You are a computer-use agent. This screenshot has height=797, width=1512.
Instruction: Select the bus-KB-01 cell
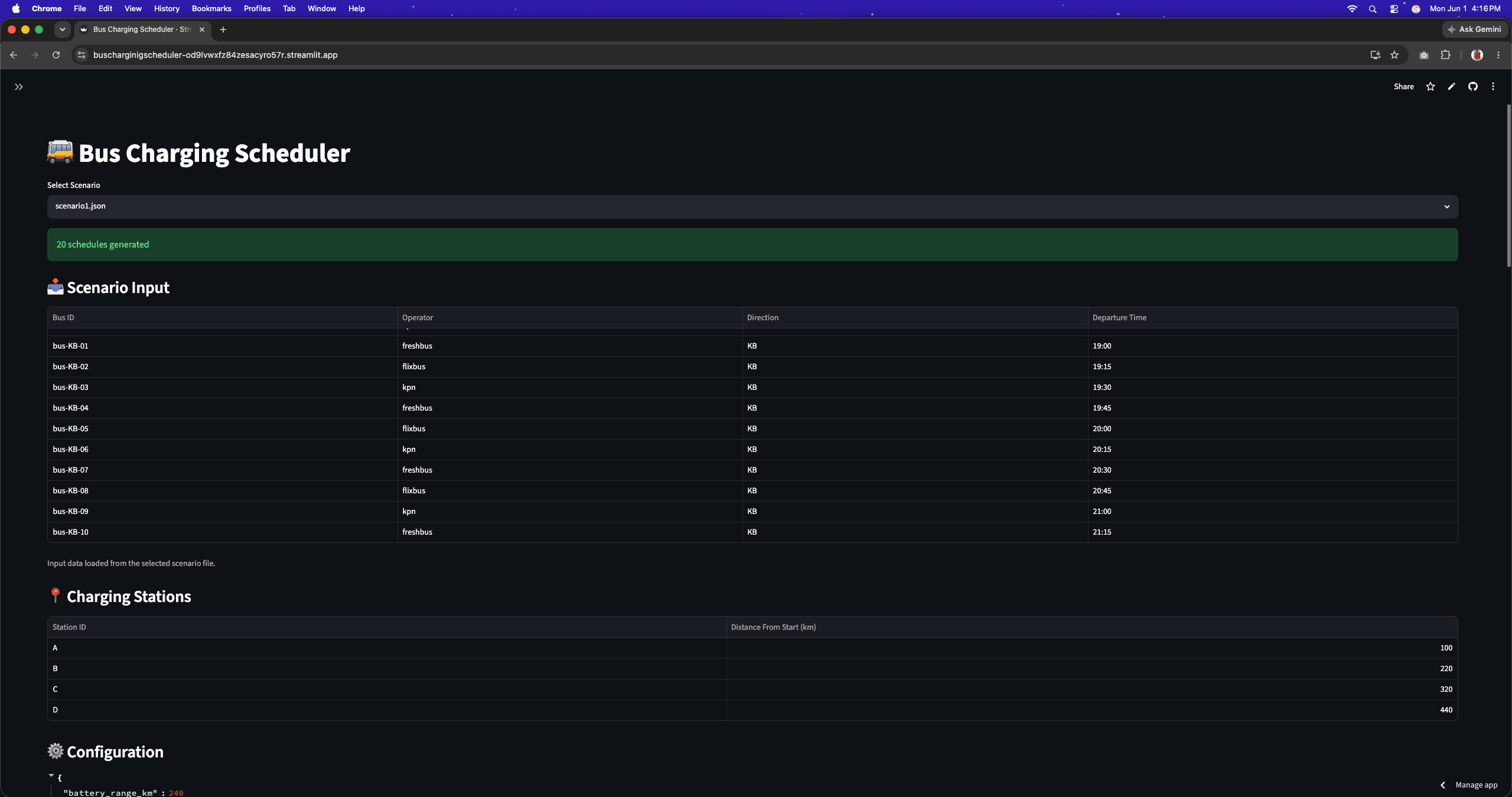(222, 346)
